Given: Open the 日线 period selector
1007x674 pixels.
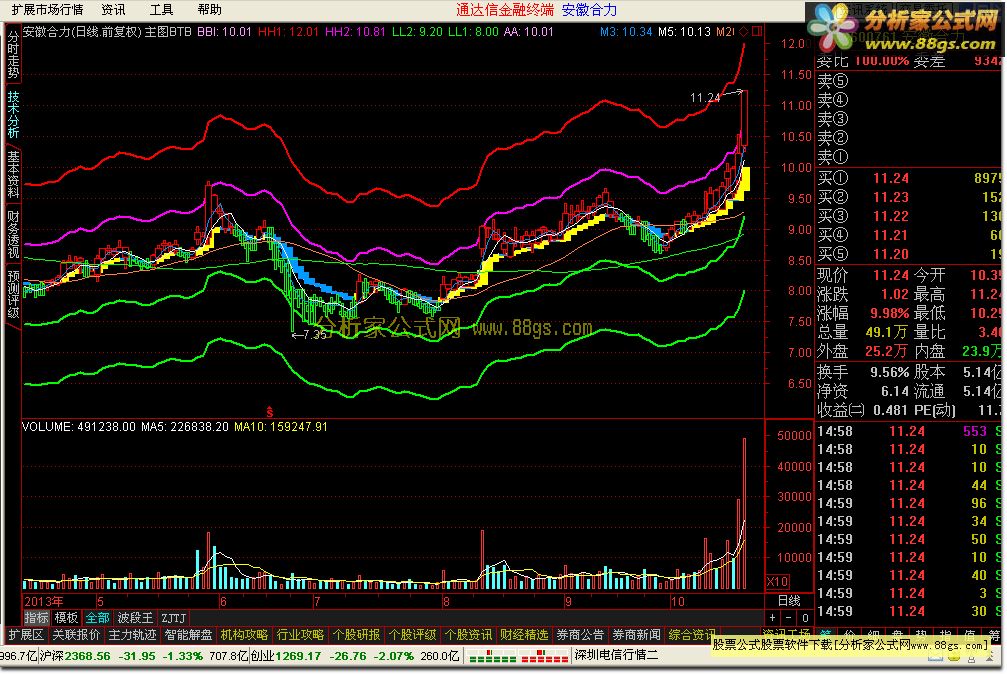Looking at the screenshot, I should coord(789,601).
